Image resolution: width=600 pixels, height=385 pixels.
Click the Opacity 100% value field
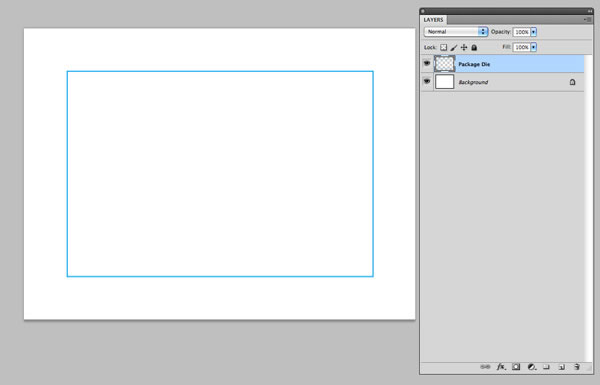(x=522, y=32)
